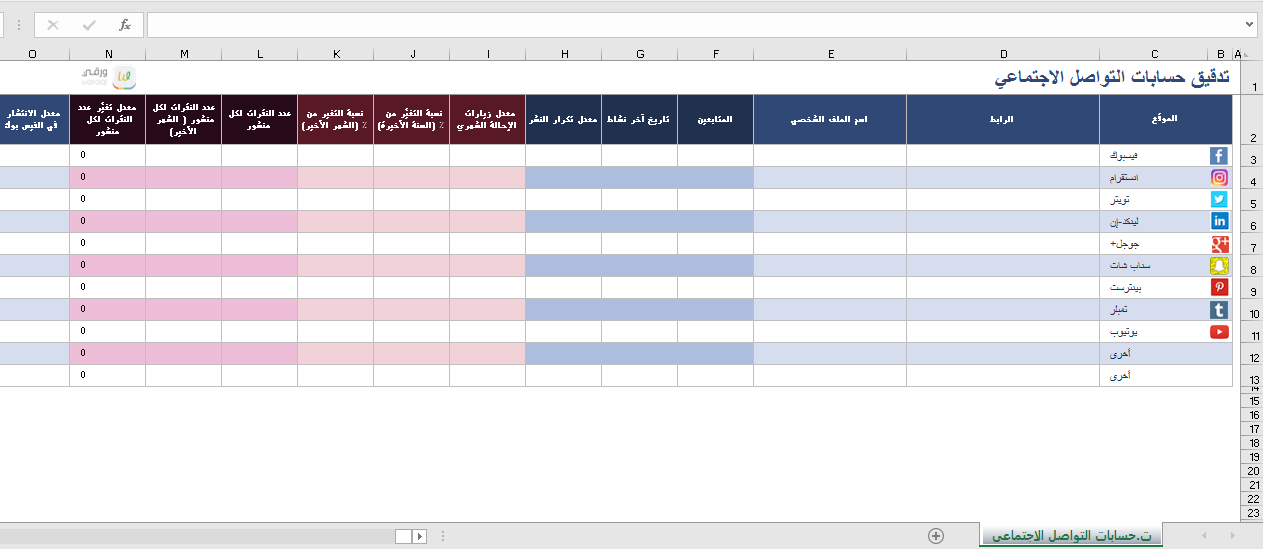Click the formula bar Enter checkmark
This screenshot has width=1263, height=549.
[89, 25]
